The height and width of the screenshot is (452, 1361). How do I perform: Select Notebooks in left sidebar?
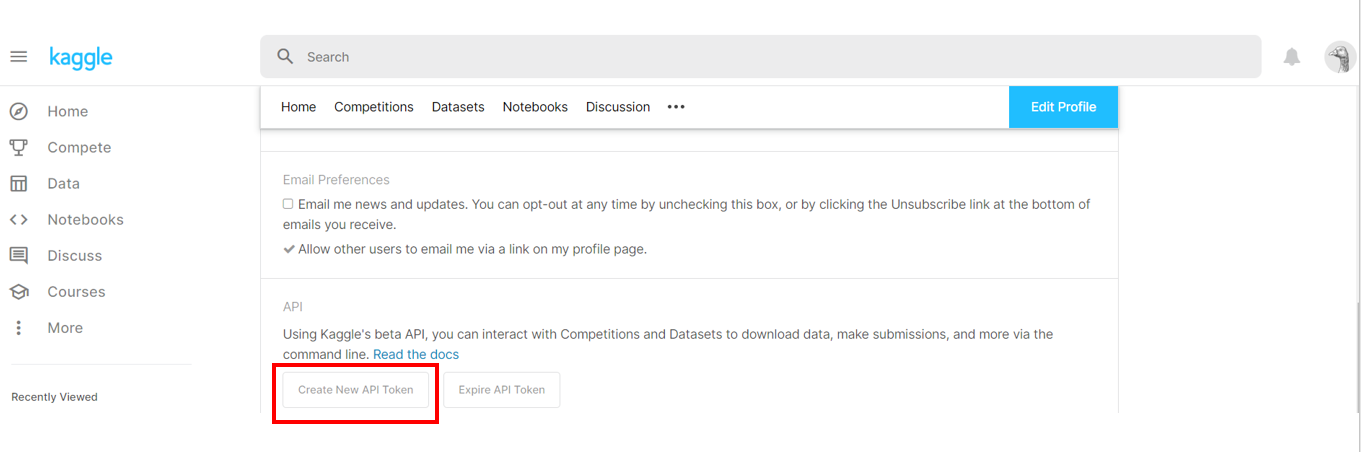[x=86, y=219]
